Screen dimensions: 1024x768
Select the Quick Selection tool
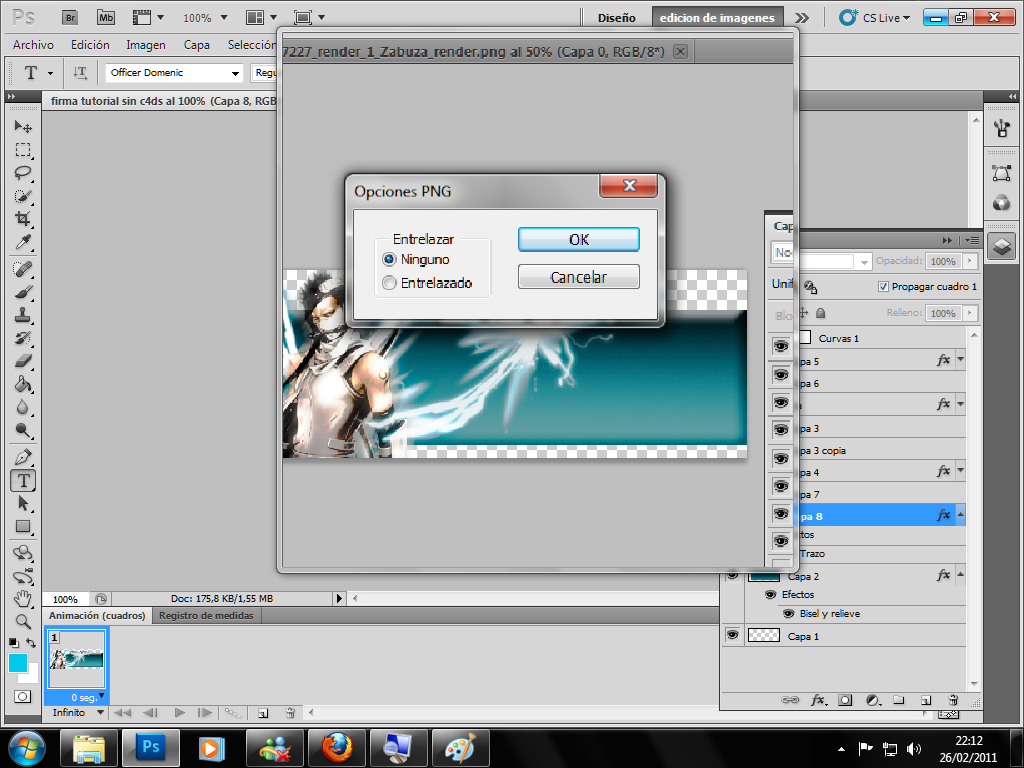pyautogui.click(x=23, y=196)
